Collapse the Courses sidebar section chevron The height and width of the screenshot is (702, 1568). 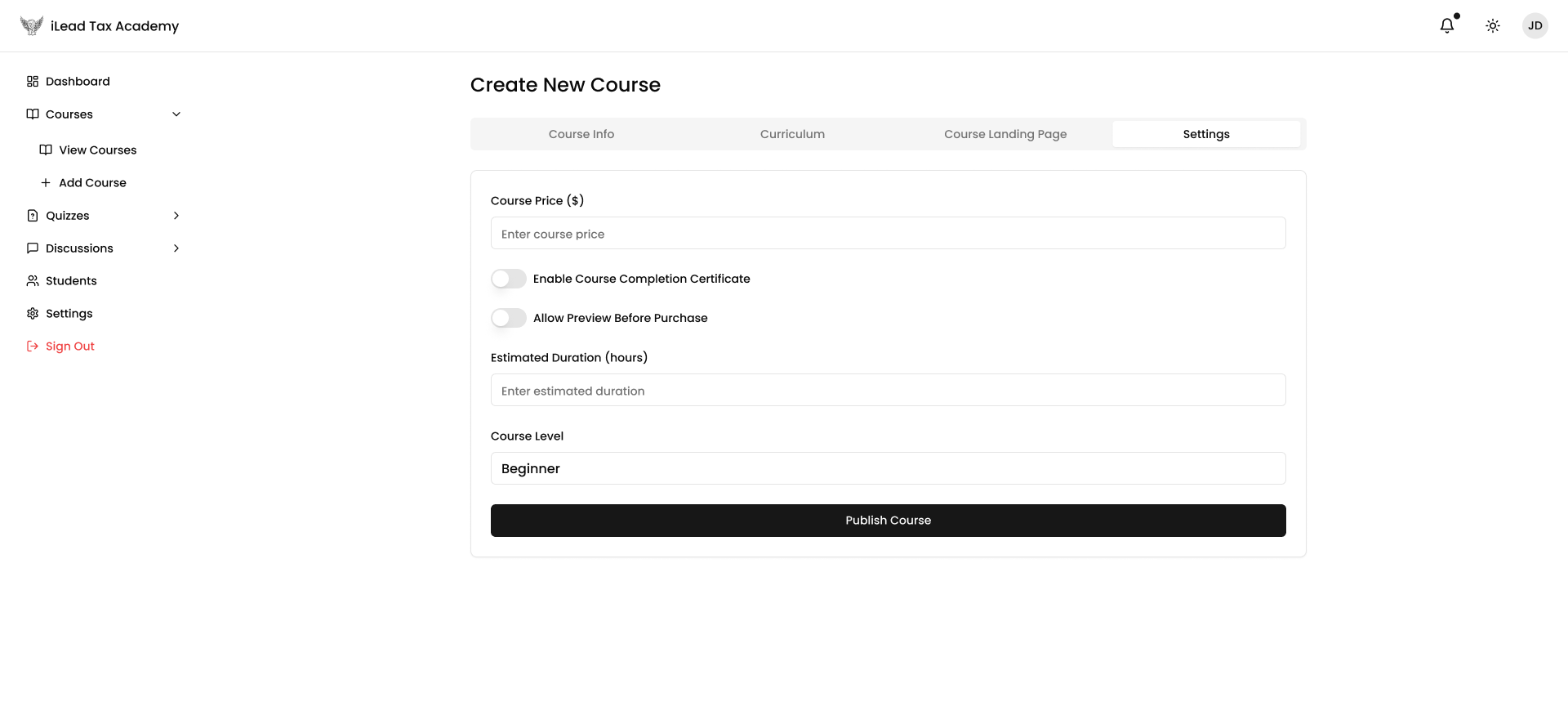point(176,114)
